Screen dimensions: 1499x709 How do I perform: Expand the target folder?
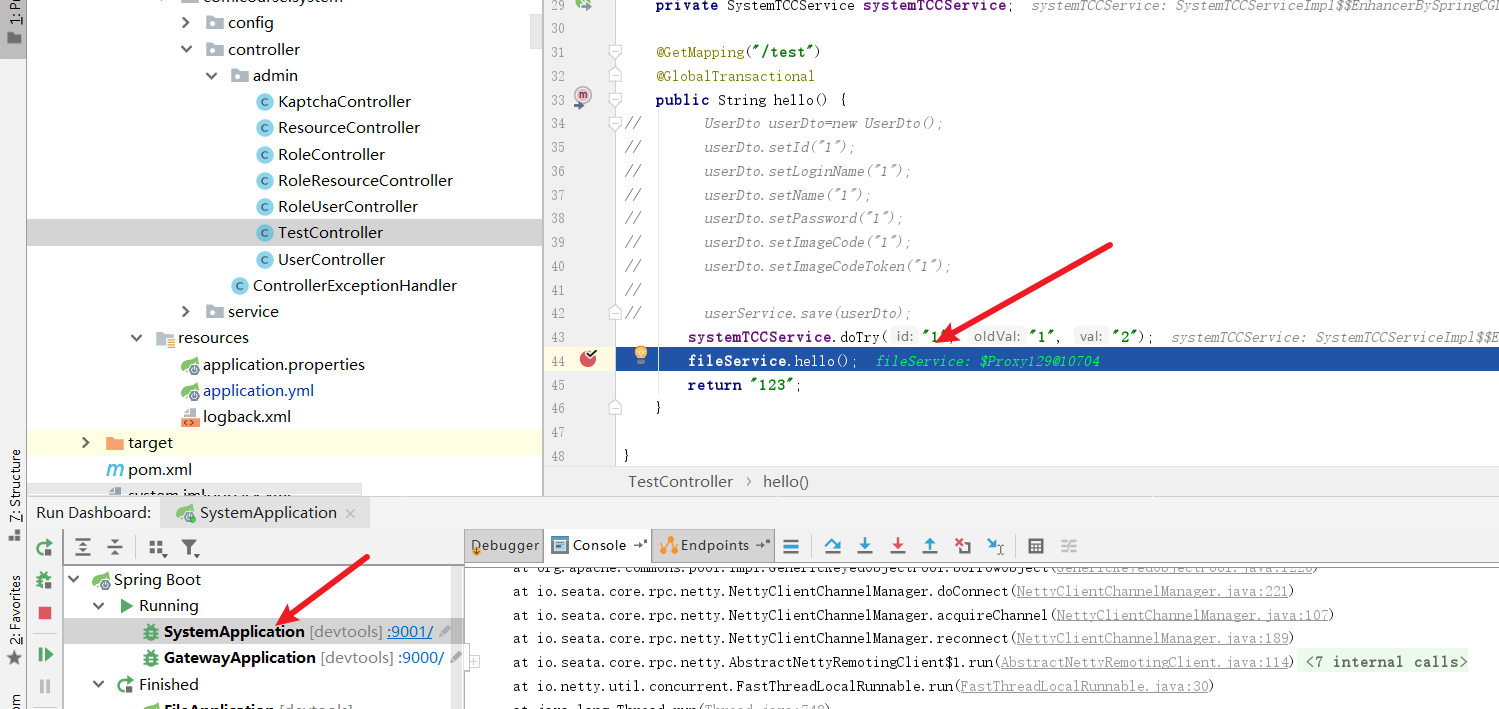click(86, 443)
